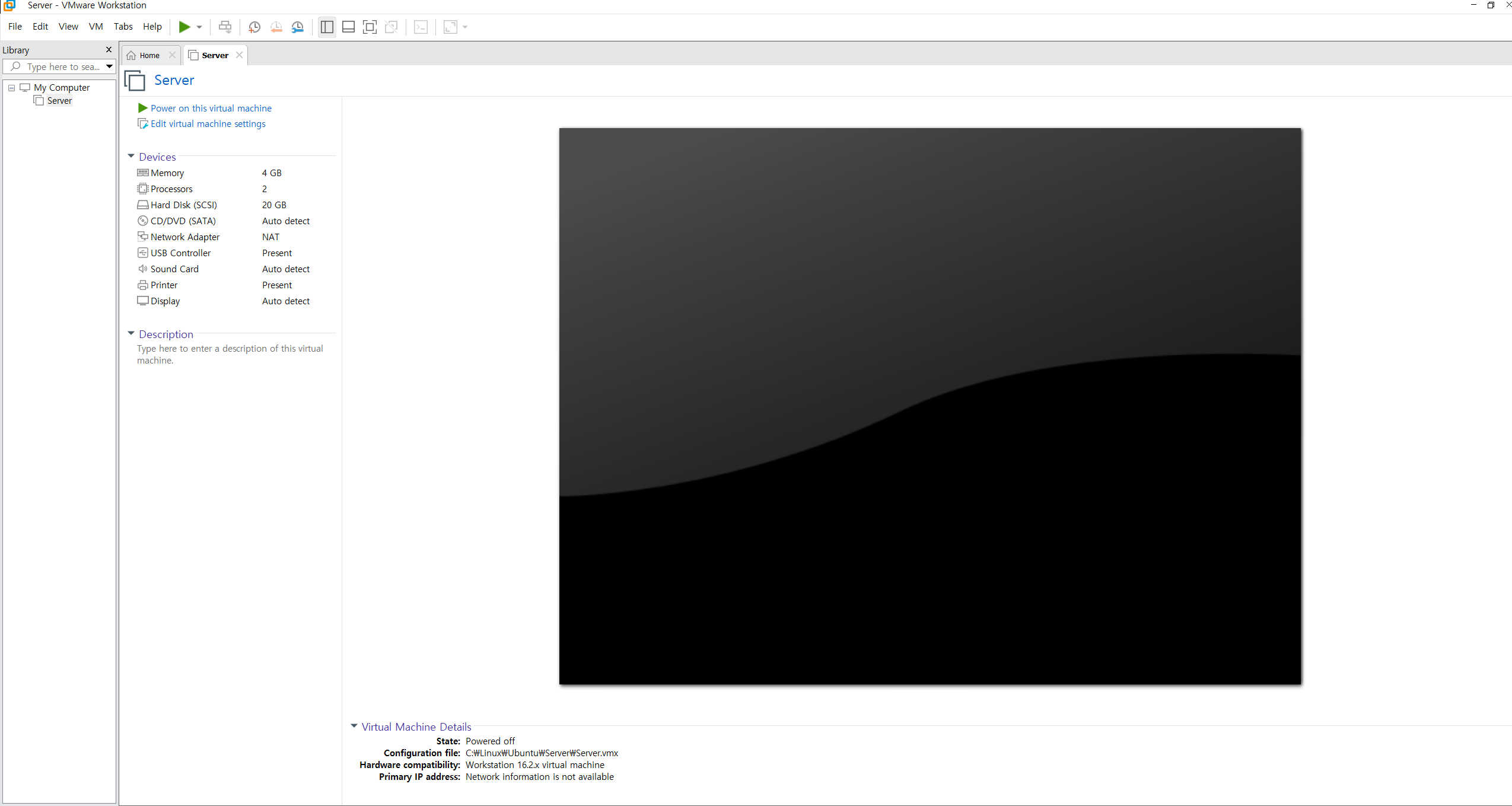This screenshot has width=1512, height=806.
Task: Enter full screen mode via toolbar icon
Action: coord(370,27)
